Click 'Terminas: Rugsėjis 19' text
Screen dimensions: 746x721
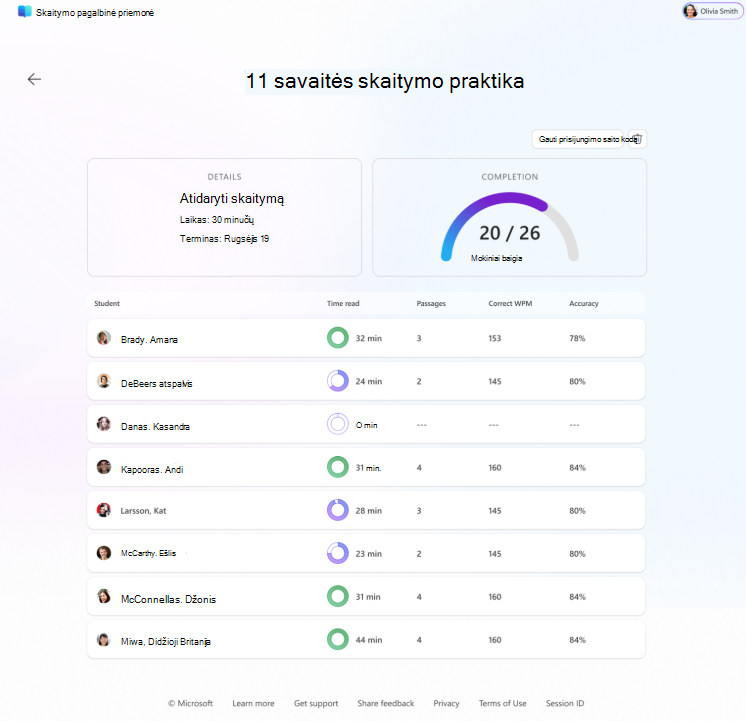(x=224, y=238)
